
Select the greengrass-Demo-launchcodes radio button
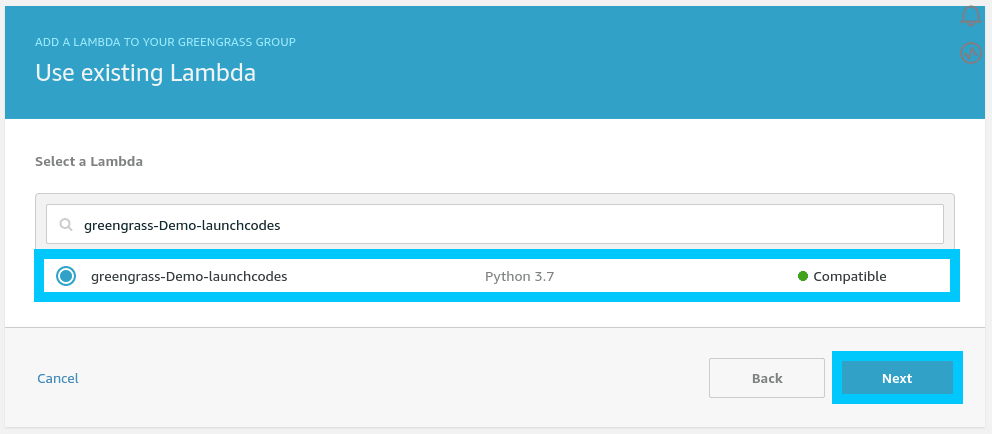pyautogui.click(x=66, y=277)
